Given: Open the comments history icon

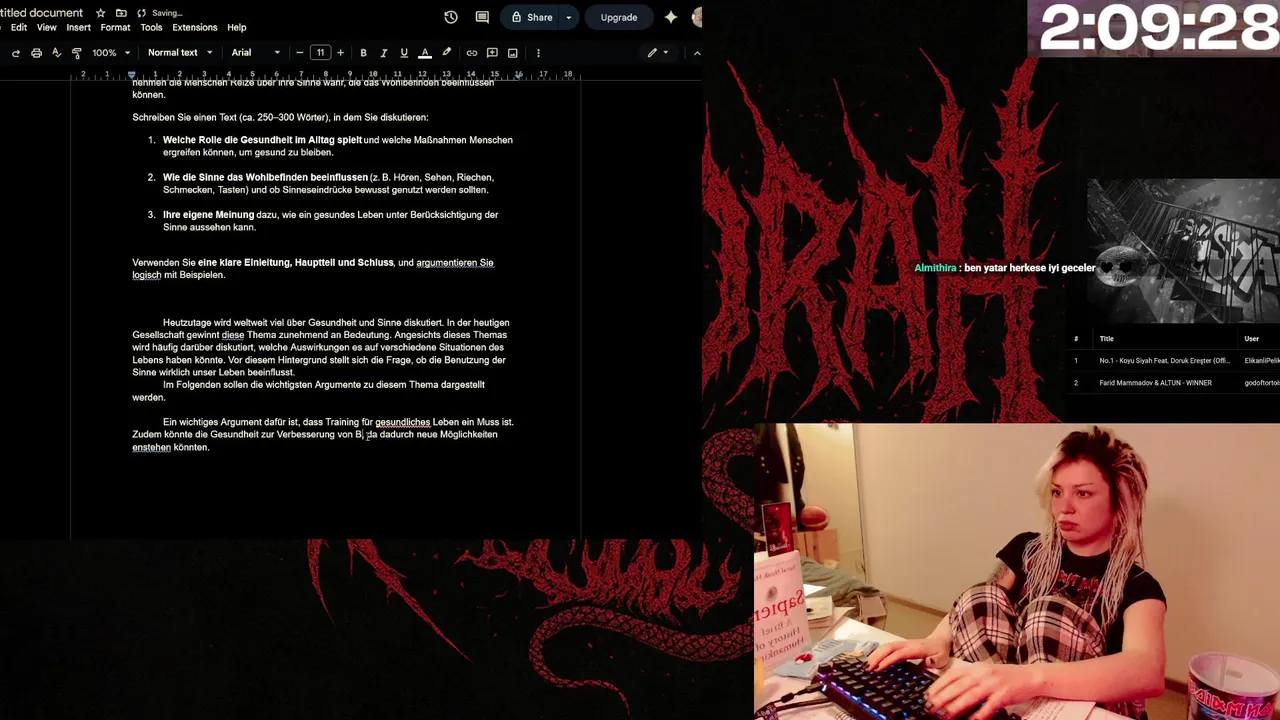Looking at the screenshot, I should tap(482, 17).
